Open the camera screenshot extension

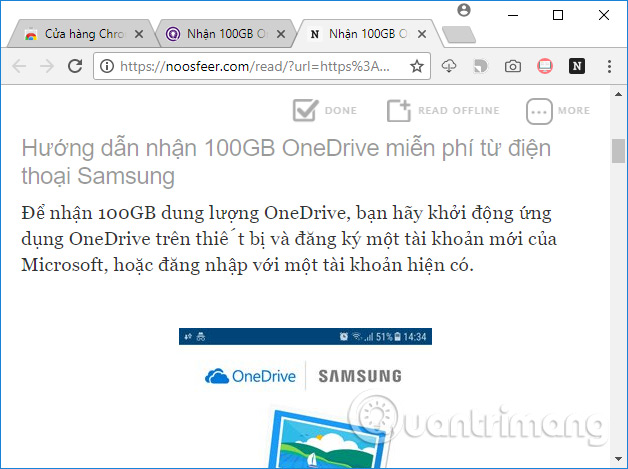point(513,66)
